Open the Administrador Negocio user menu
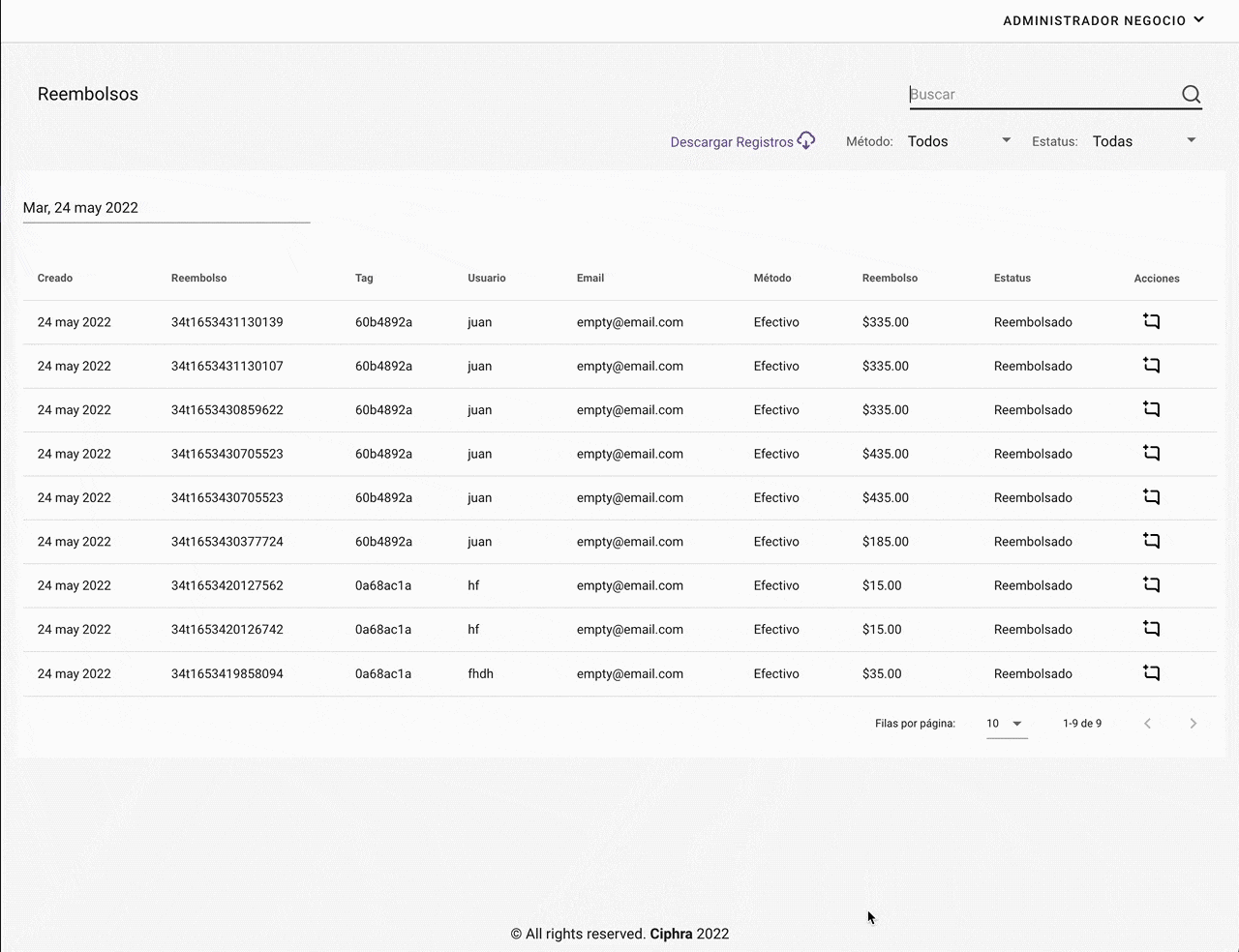 coord(1103,20)
